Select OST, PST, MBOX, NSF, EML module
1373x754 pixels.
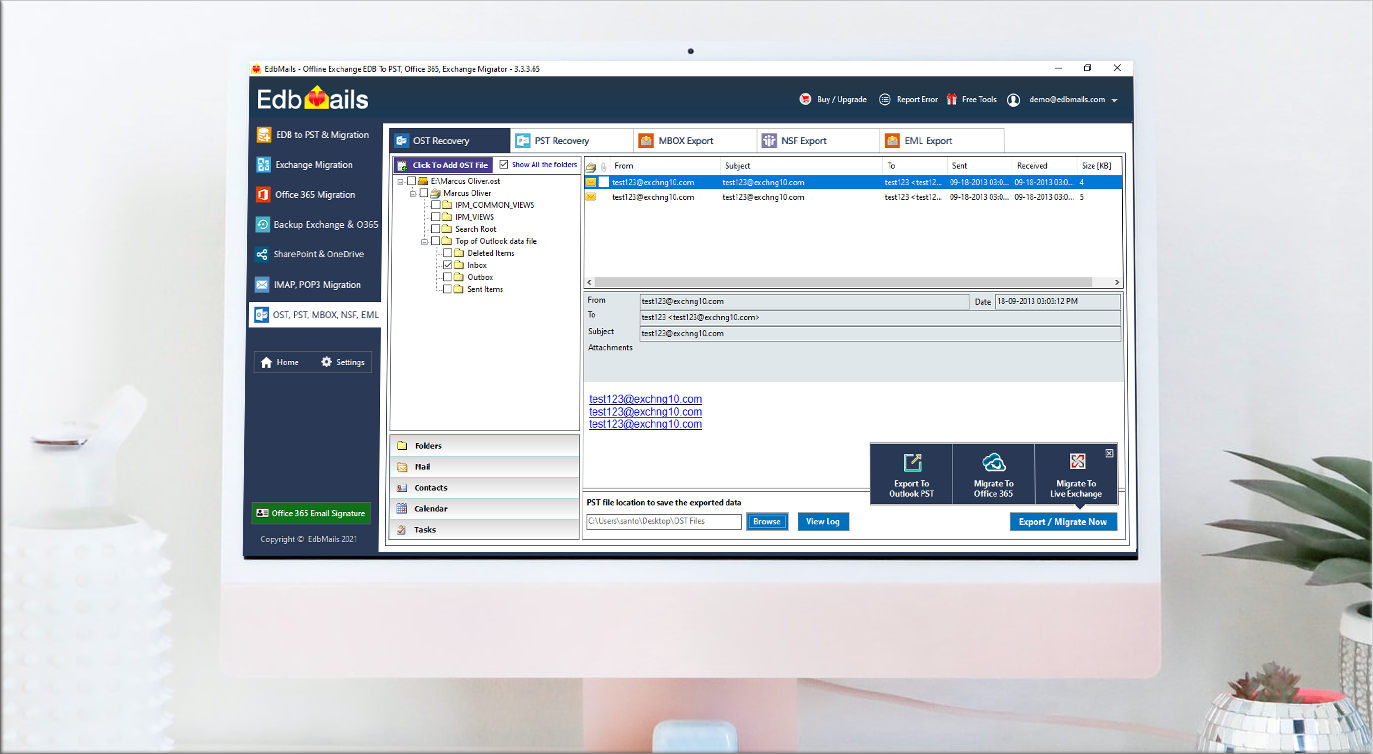(x=314, y=315)
